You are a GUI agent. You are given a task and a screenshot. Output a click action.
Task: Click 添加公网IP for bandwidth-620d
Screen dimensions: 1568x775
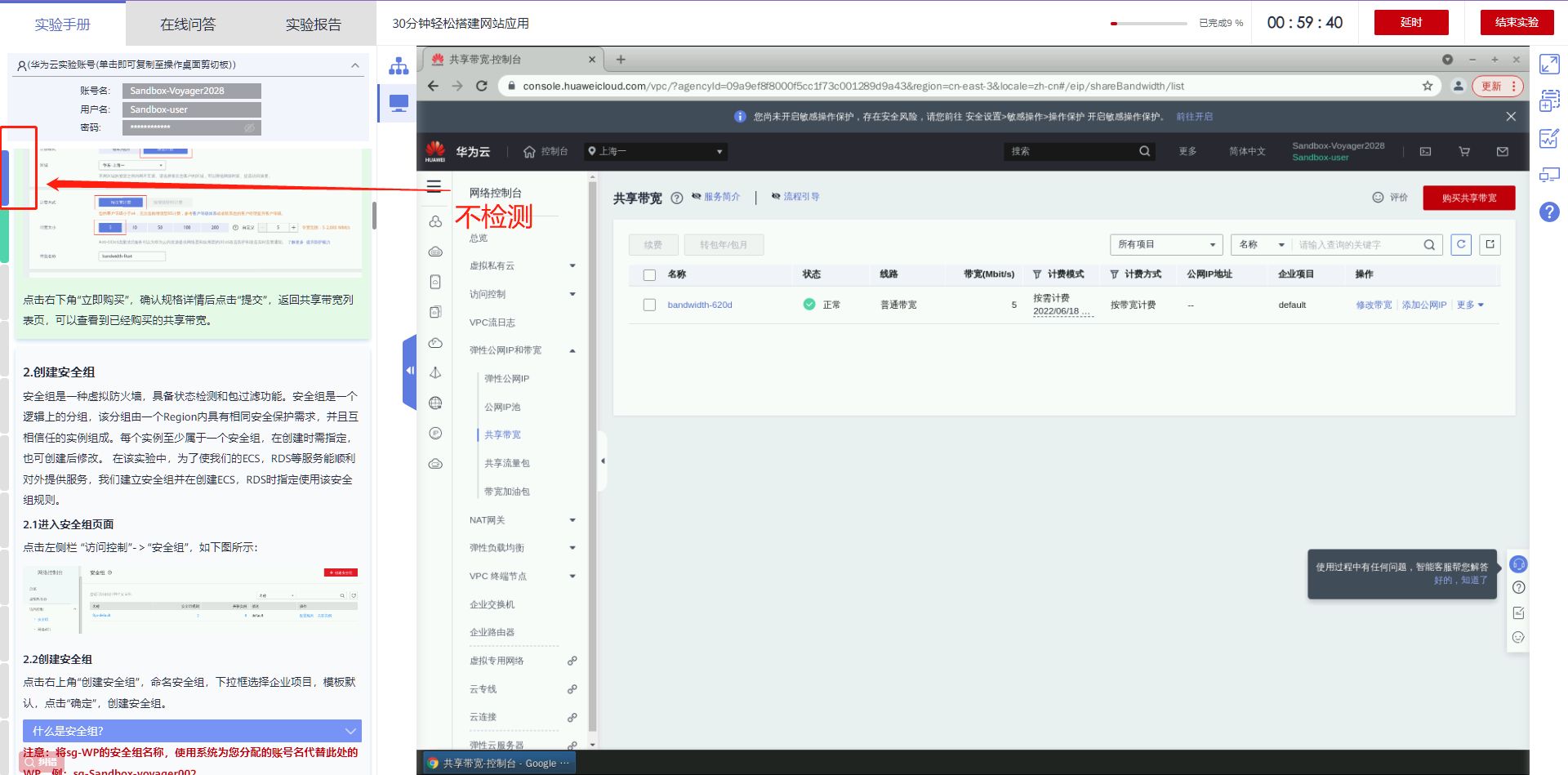point(1424,305)
